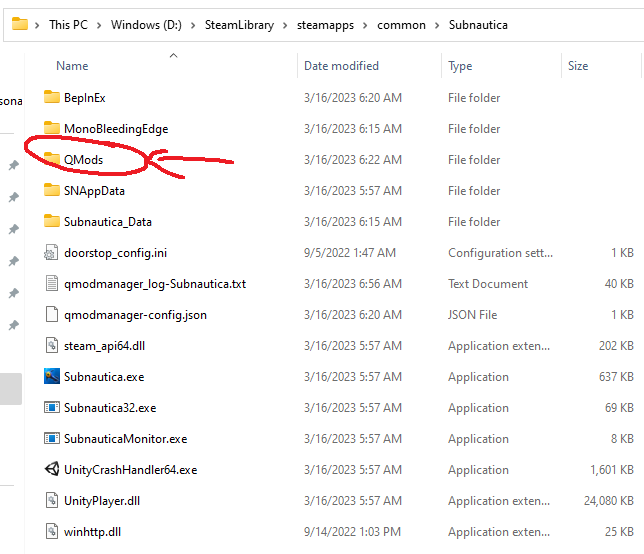Select the QMods folder name
The height and width of the screenshot is (554, 644).
[x=83, y=160]
